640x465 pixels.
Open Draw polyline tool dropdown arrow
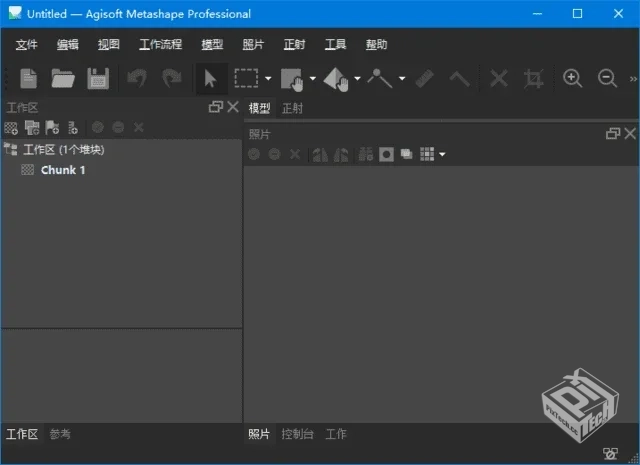(402, 78)
